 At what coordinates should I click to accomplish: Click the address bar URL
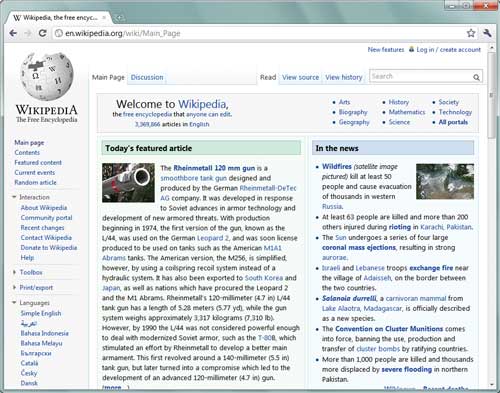(123, 33)
